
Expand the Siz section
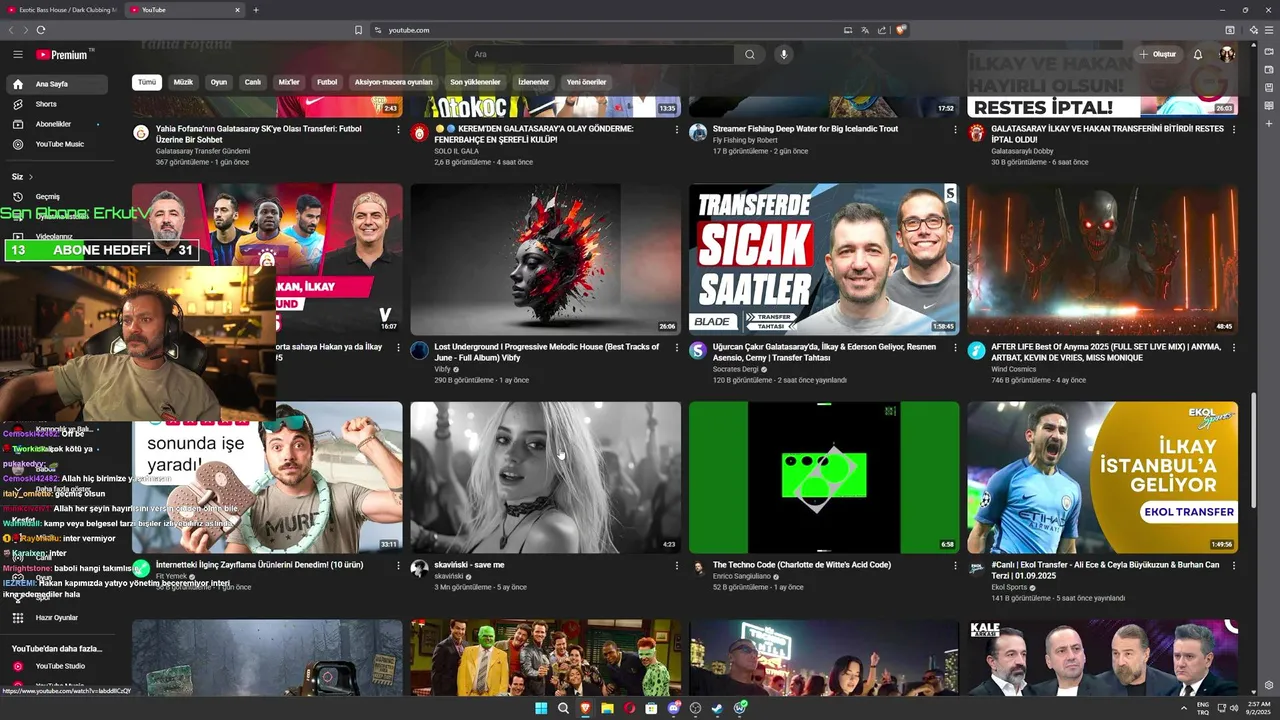pos(22,177)
